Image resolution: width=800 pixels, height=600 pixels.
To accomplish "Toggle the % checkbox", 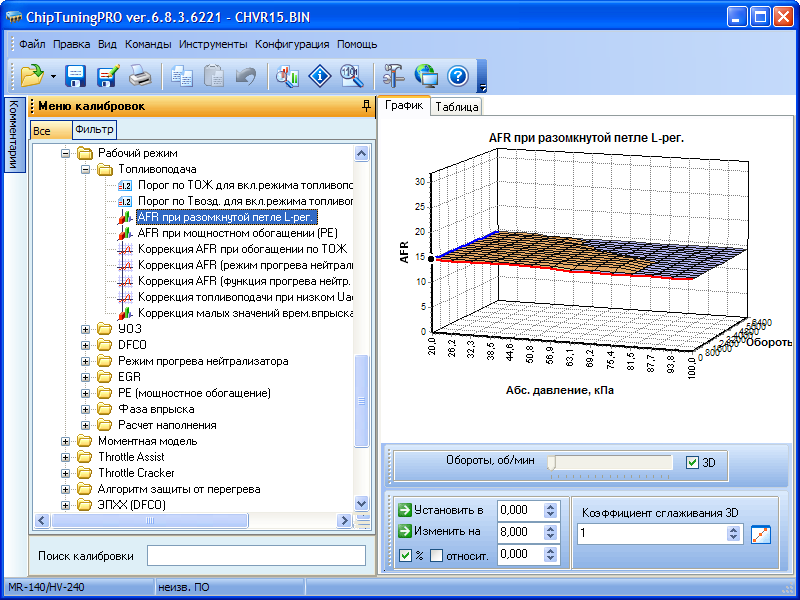I will pos(405,555).
